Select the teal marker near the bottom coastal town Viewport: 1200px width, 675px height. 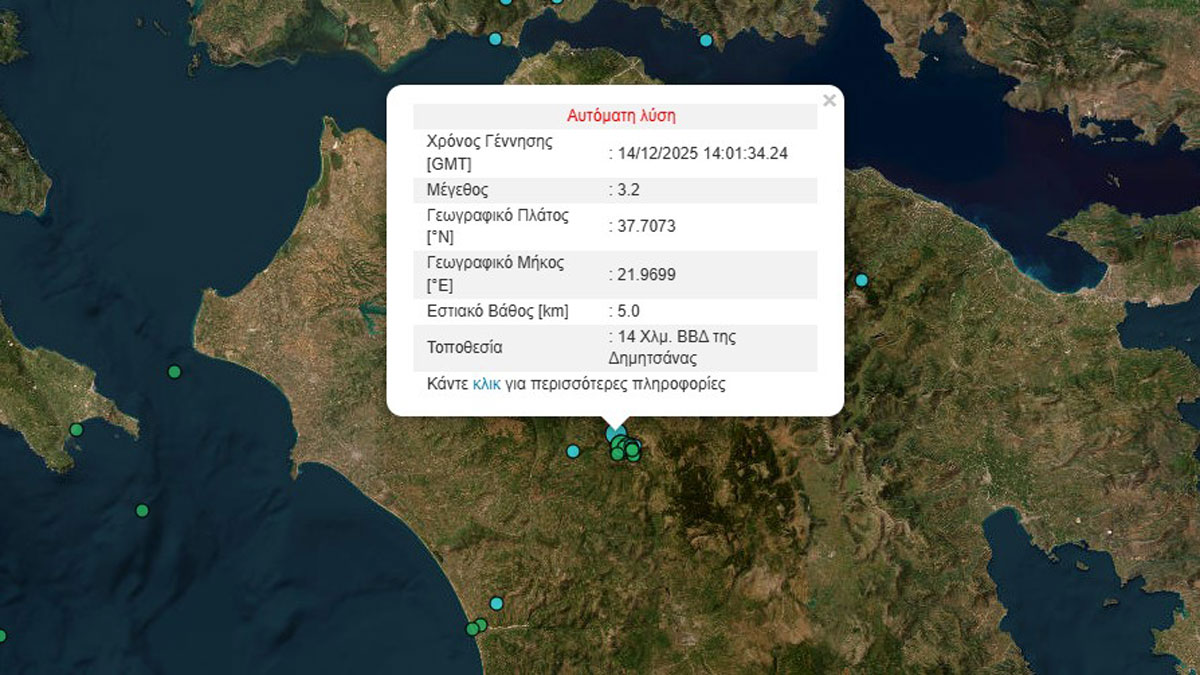click(x=497, y=604)
